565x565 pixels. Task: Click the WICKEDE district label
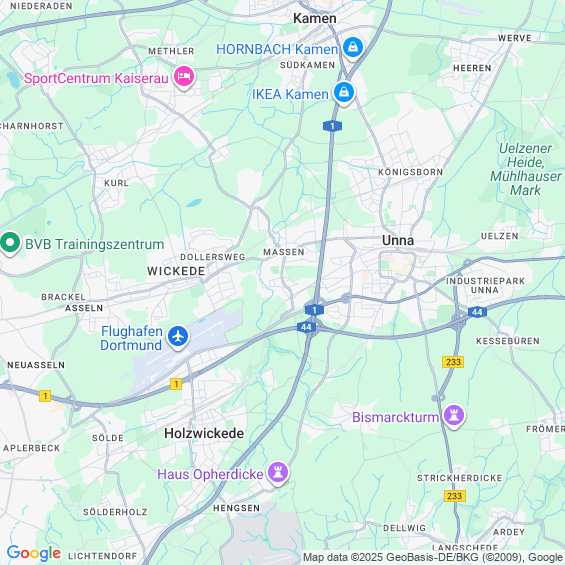pyautogui.click(x=176, y=271)
